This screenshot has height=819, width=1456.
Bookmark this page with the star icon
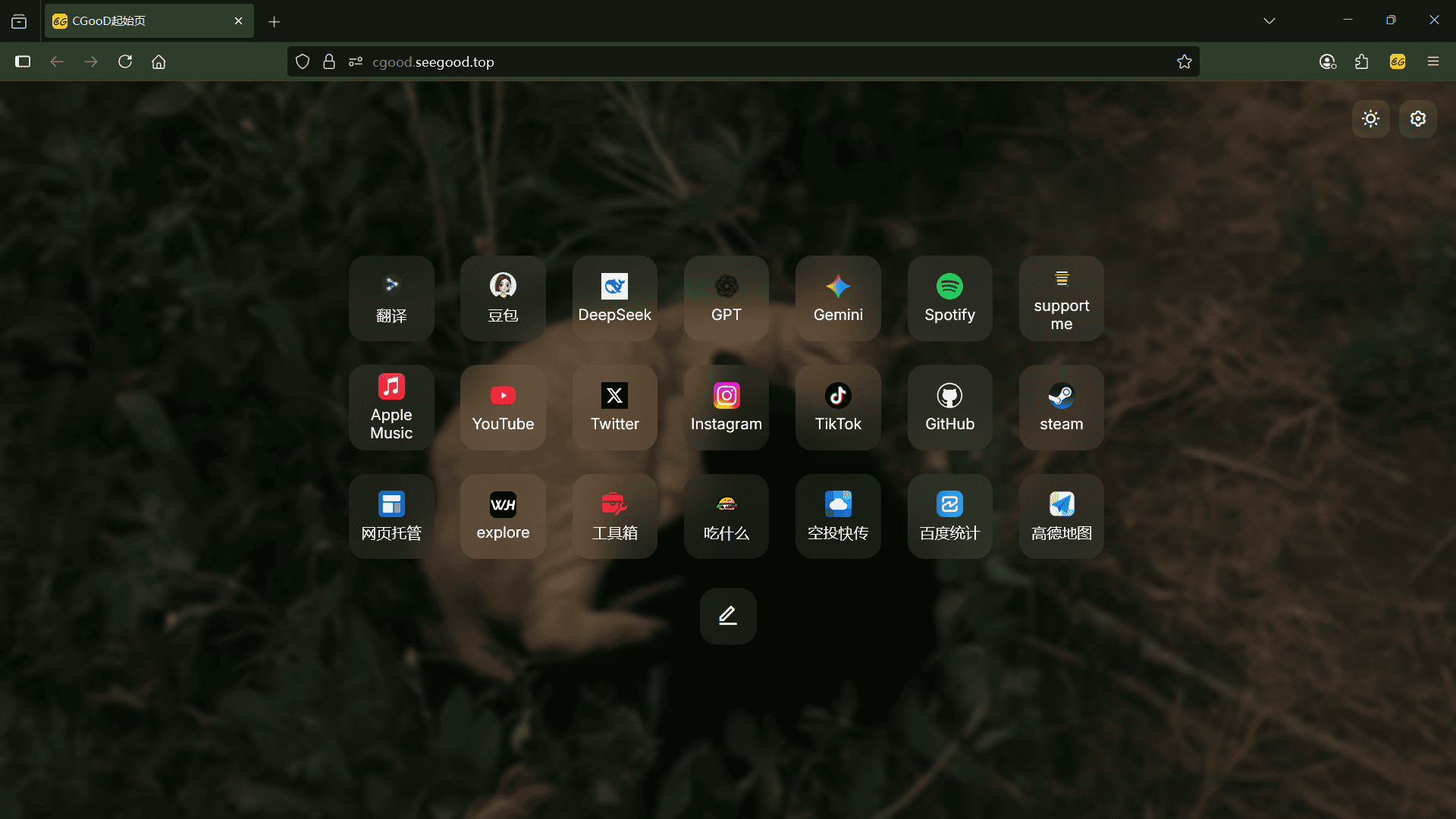(x=1185, y=61)
